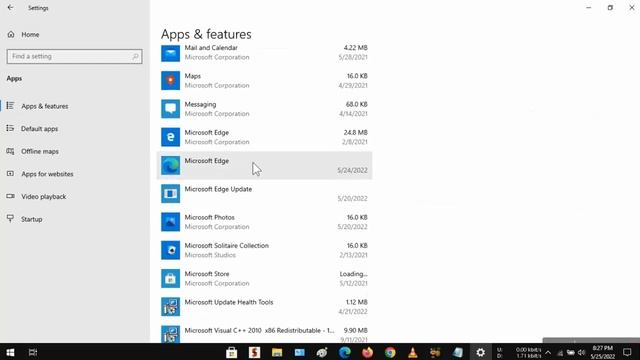640x360 pixels.
Task: Select the Messaging entry name
Action: (x=200, y=104)
